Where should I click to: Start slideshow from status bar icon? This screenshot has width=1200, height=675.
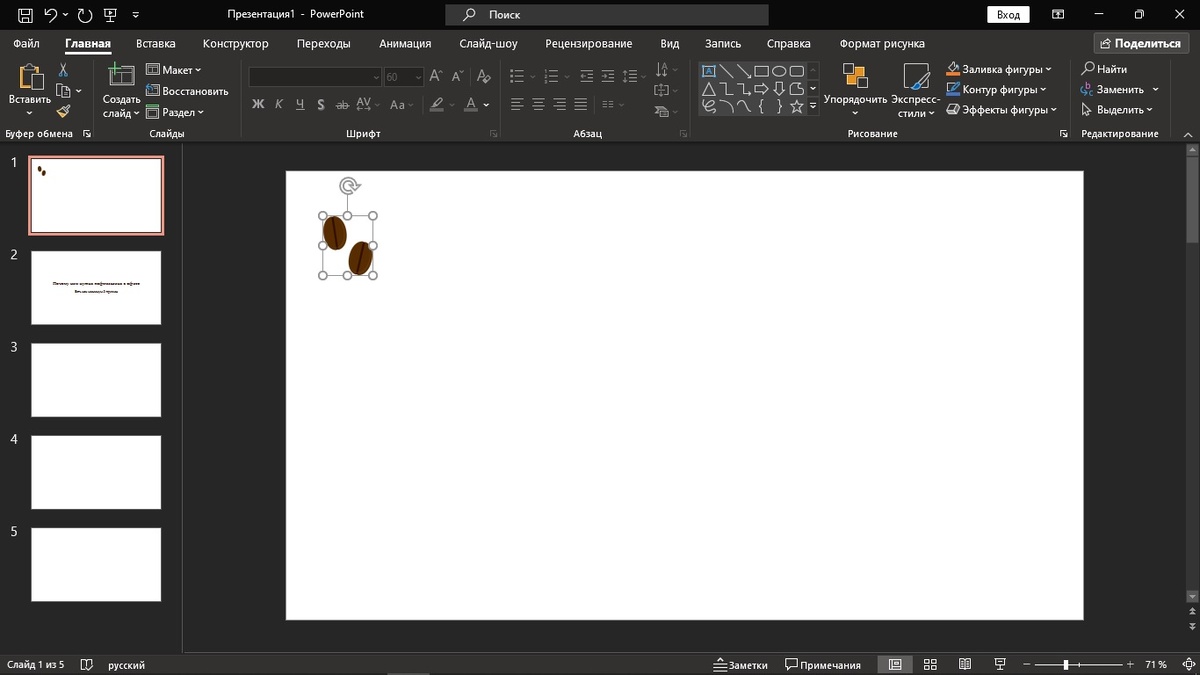[x=1000, y=665]
